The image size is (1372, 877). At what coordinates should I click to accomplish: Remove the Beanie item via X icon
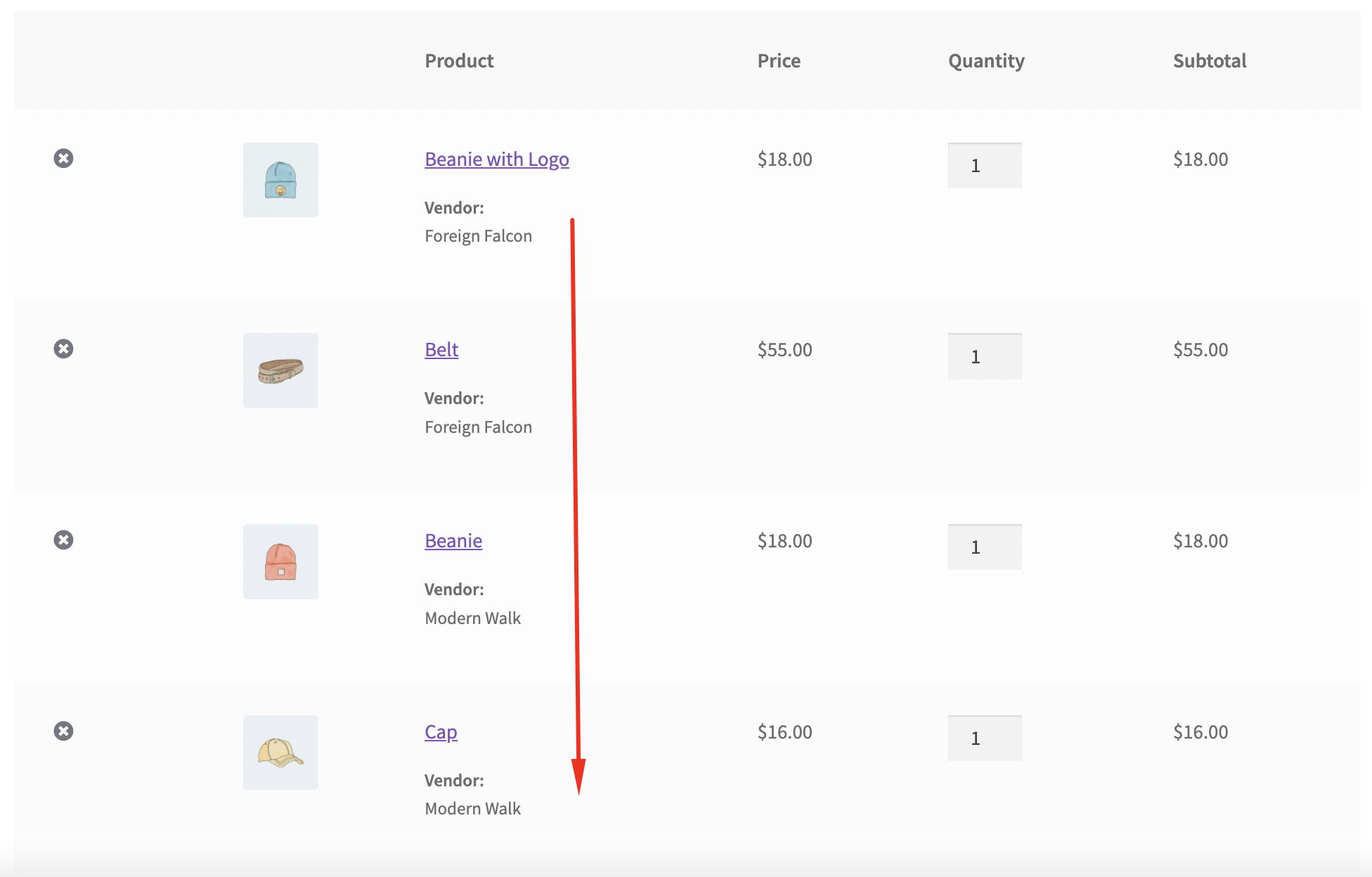point(63,540)
